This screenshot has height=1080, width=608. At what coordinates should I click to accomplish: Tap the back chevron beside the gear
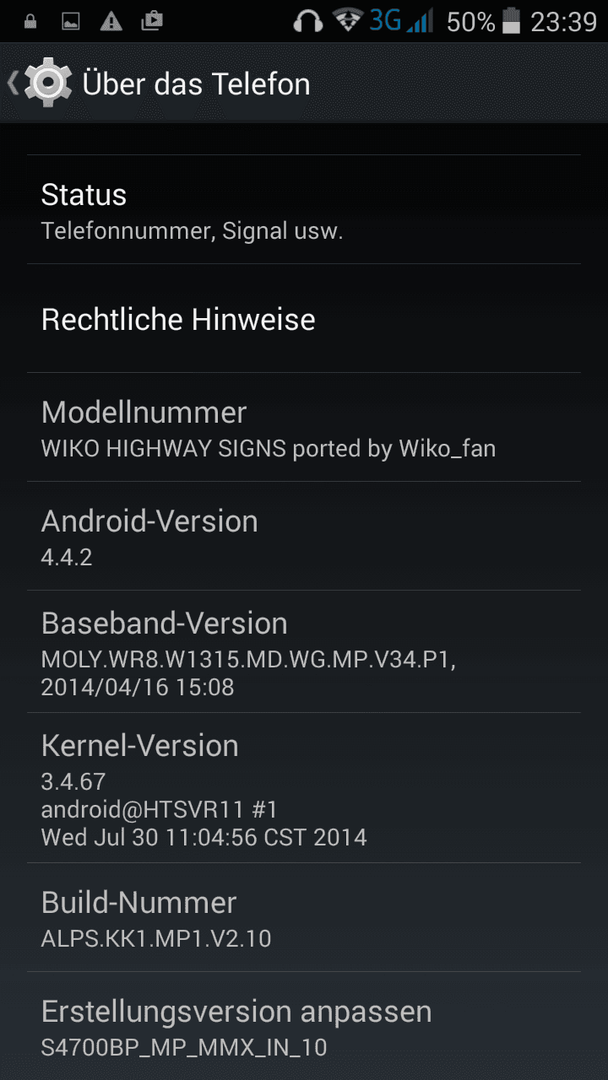pos(13,83)
